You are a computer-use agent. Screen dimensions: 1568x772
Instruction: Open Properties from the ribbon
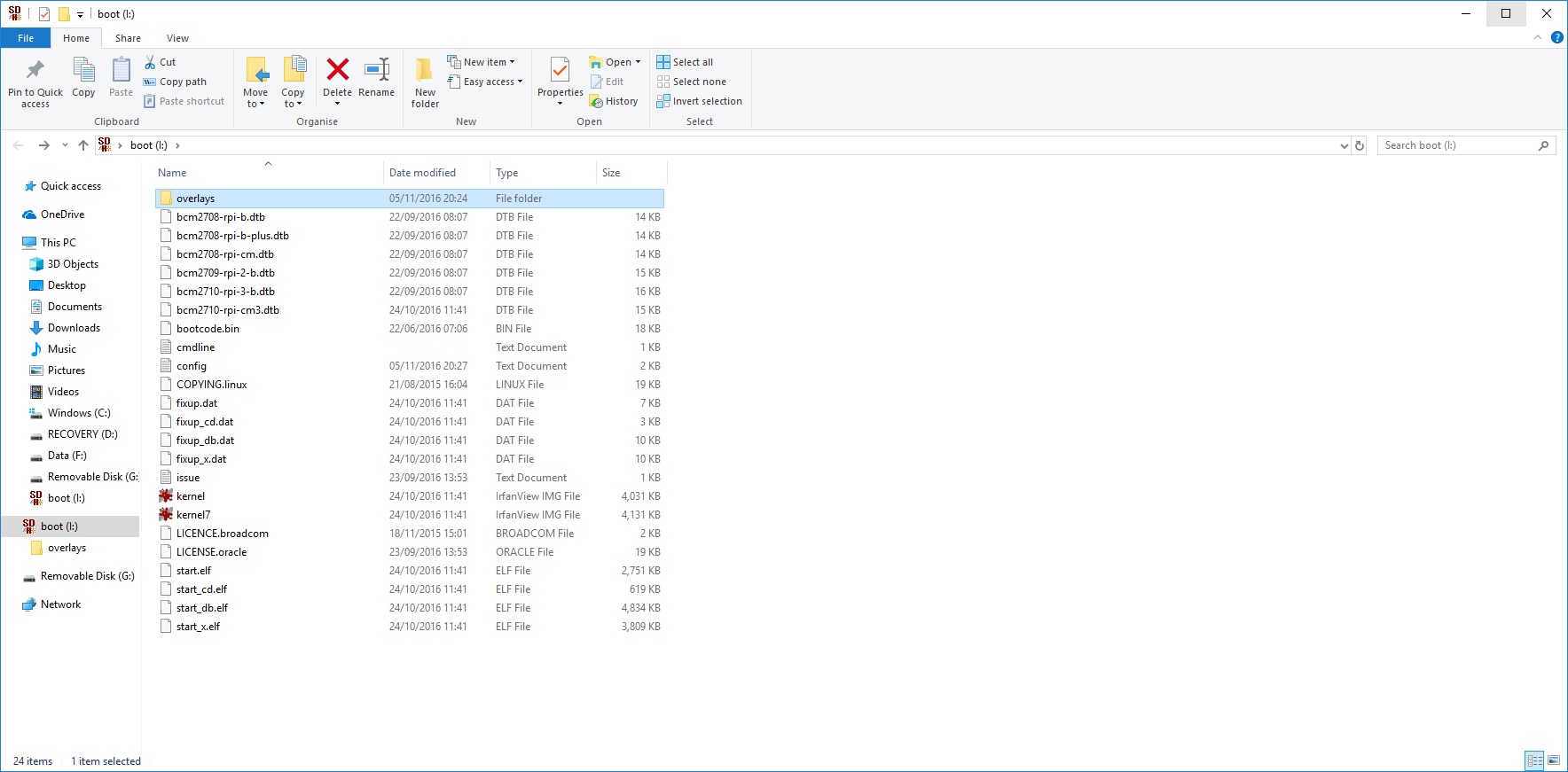560,71
